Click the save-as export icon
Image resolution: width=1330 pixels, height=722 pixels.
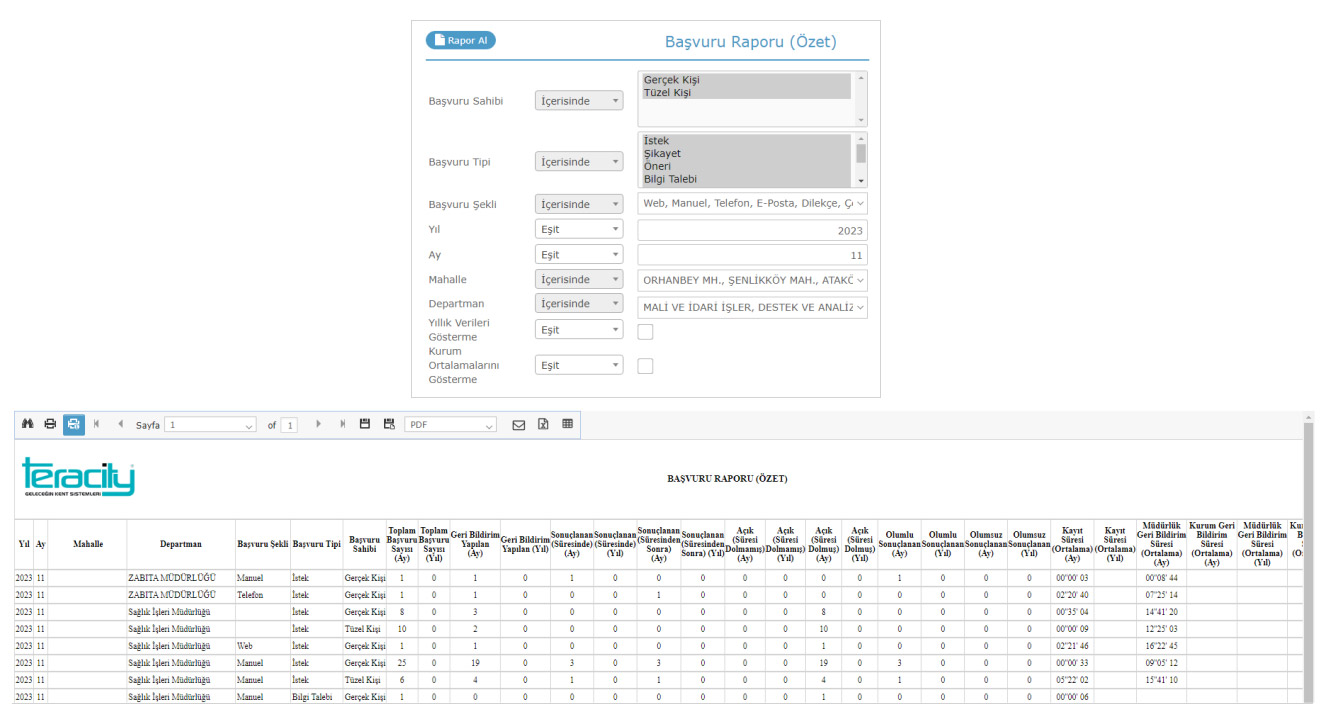[x=389, y=424]
